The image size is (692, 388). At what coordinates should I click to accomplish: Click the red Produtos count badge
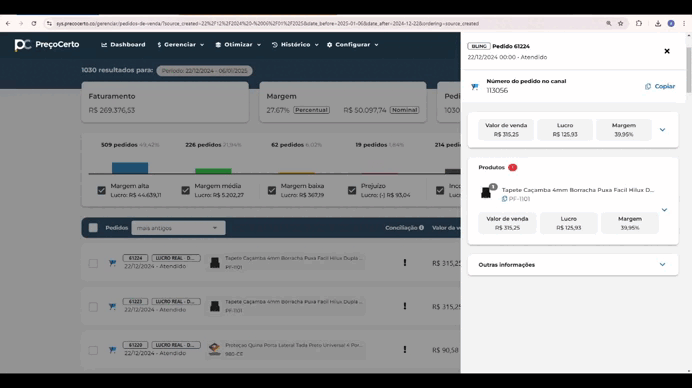tap(512, 167)
